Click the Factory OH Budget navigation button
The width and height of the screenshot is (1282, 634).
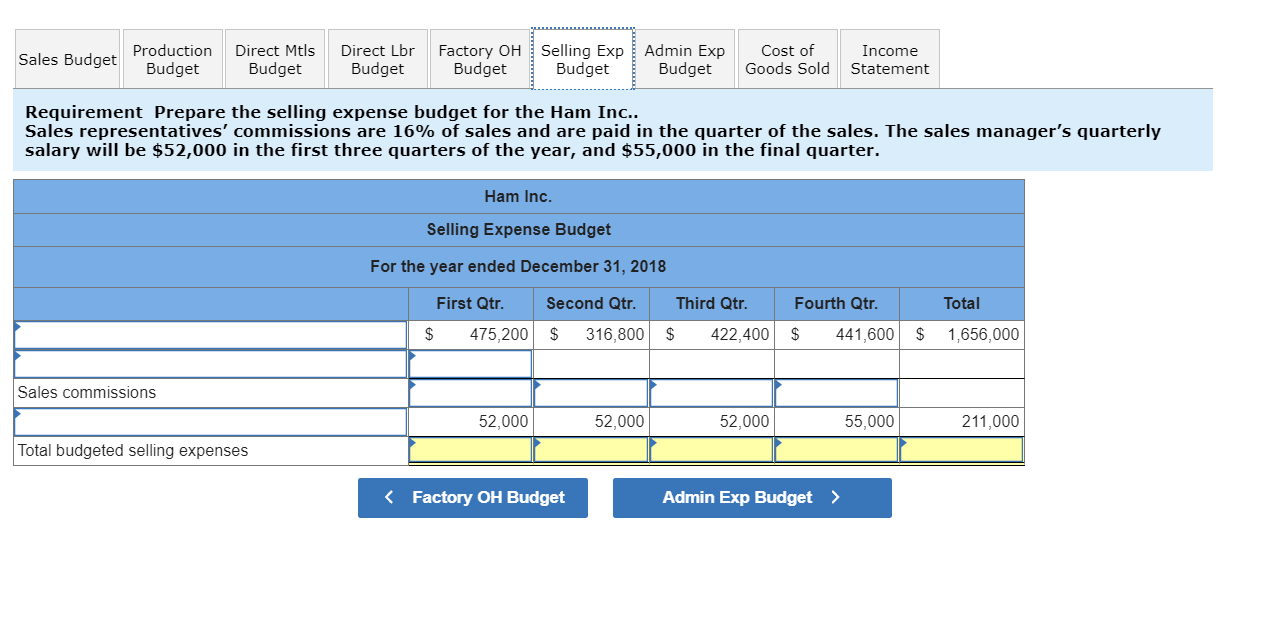click(x=473, y=497)
